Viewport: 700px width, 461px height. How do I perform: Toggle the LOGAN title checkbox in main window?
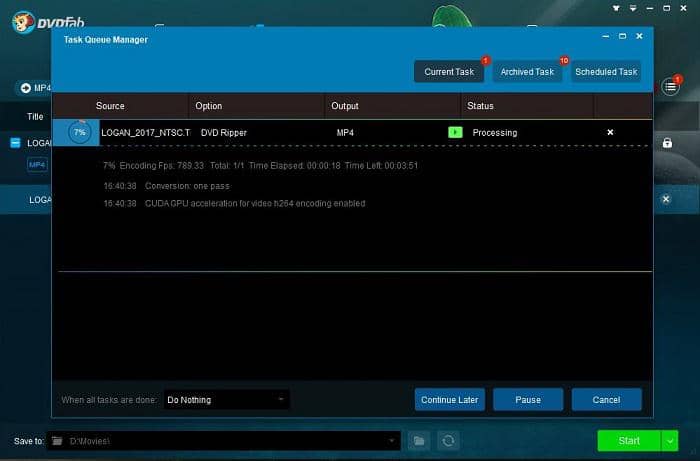click(15, 143)
